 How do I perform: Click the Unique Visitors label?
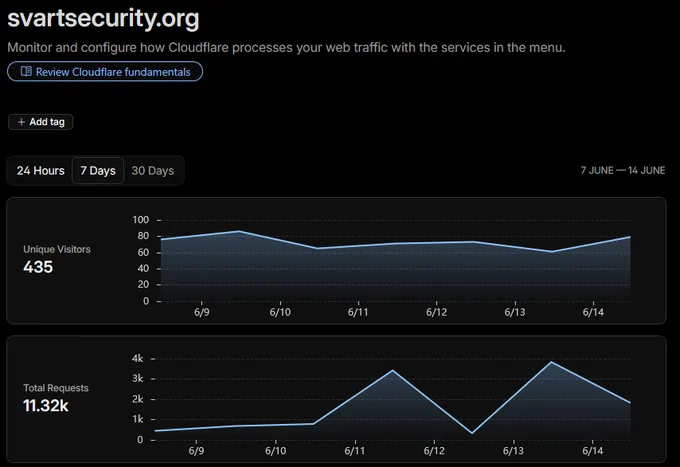[57, 249]
